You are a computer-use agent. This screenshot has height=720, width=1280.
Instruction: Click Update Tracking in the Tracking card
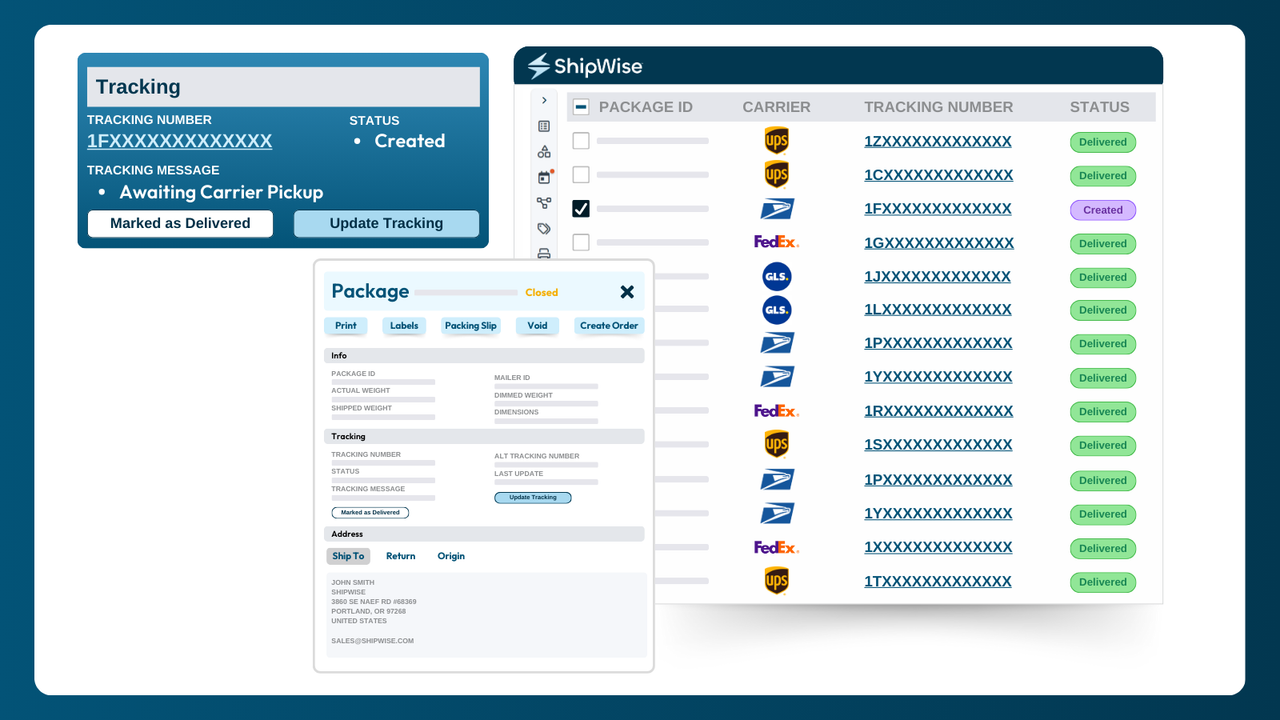point(386,223)
